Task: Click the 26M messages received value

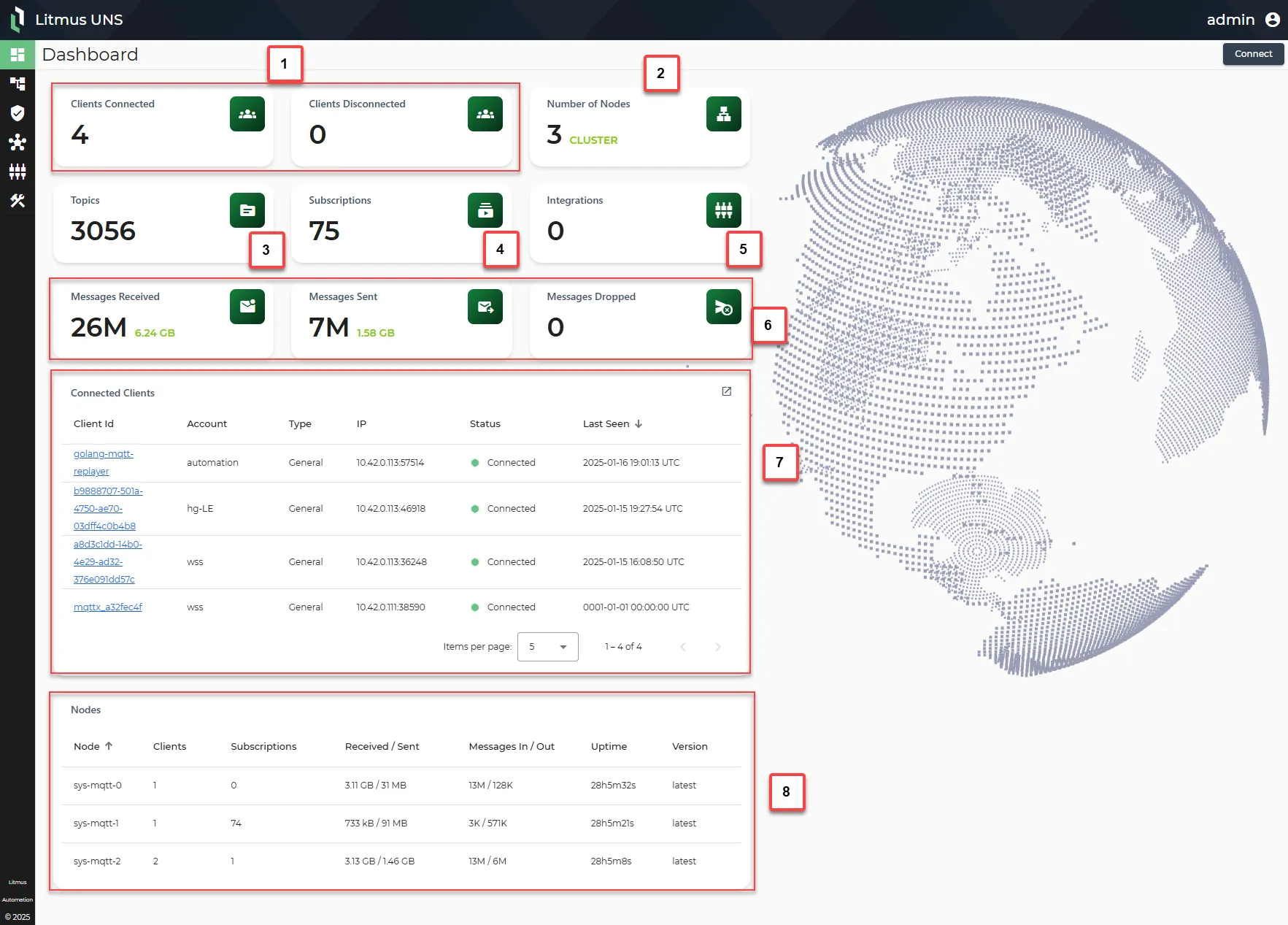Action: (99, 328)
